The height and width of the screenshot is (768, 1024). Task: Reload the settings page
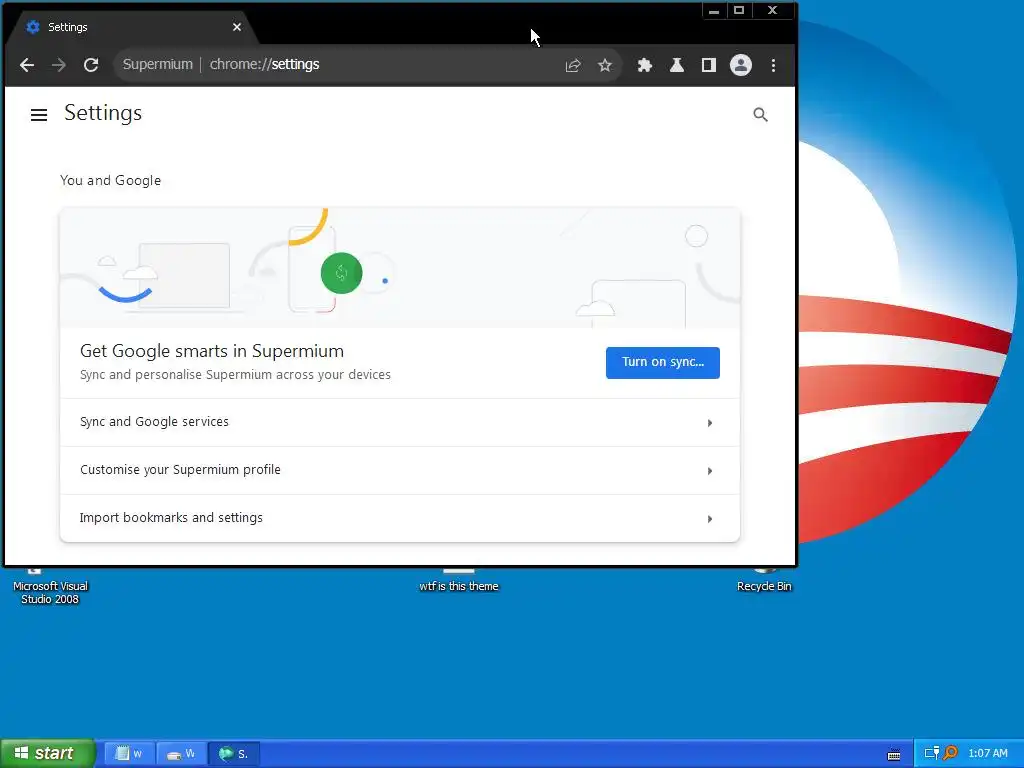pos(91,65)
